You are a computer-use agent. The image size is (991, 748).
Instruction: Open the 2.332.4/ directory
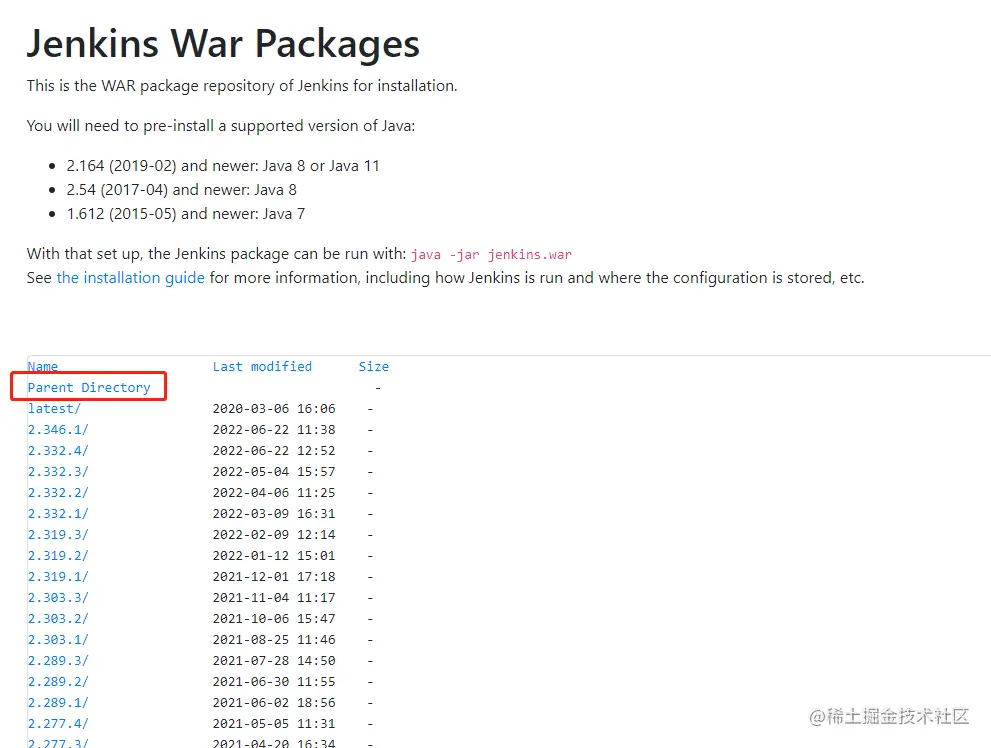(58, 450)
